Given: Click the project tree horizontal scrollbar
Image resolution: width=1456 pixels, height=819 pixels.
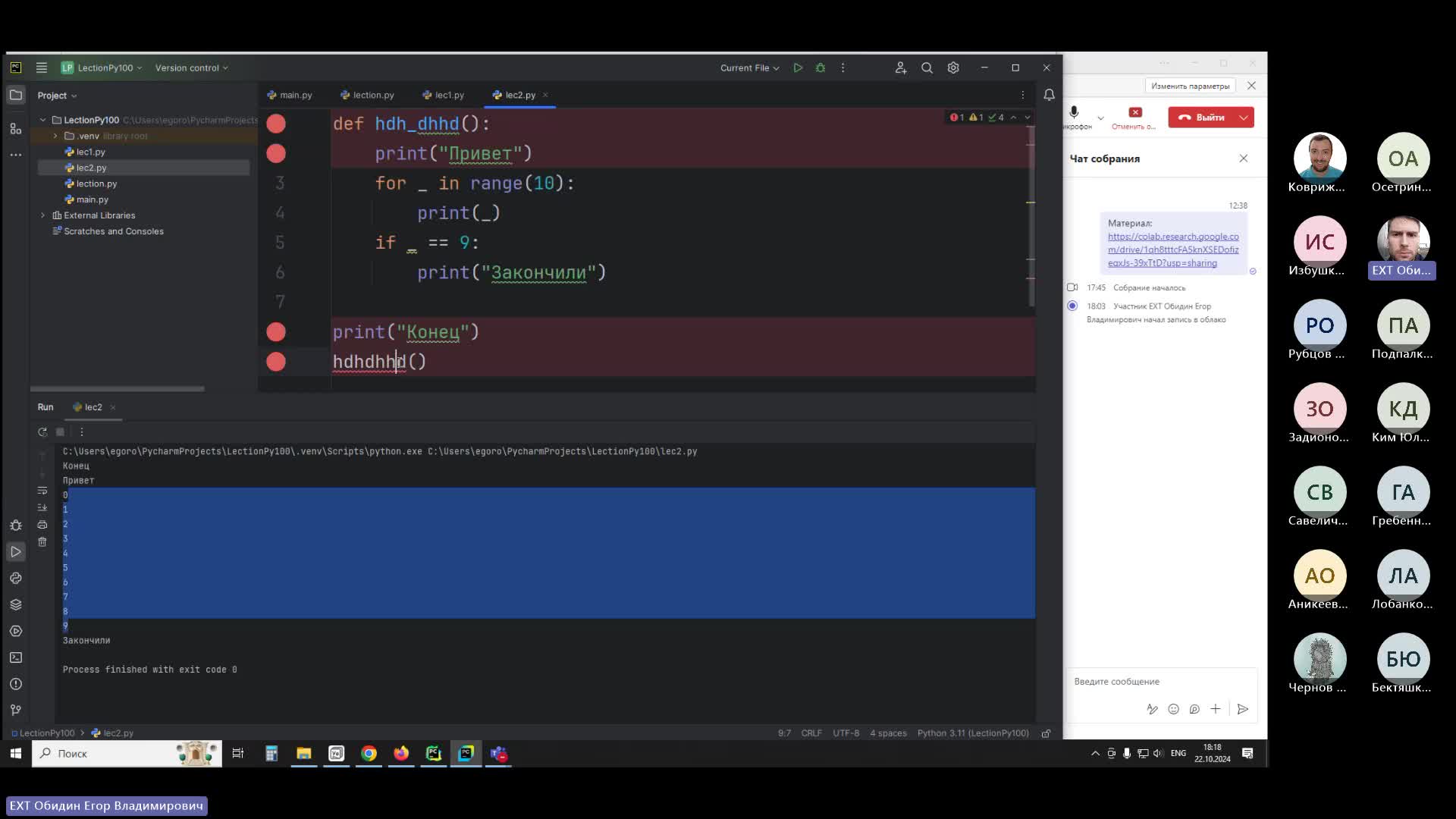Looking at the screenshot, I should [118, 389].
